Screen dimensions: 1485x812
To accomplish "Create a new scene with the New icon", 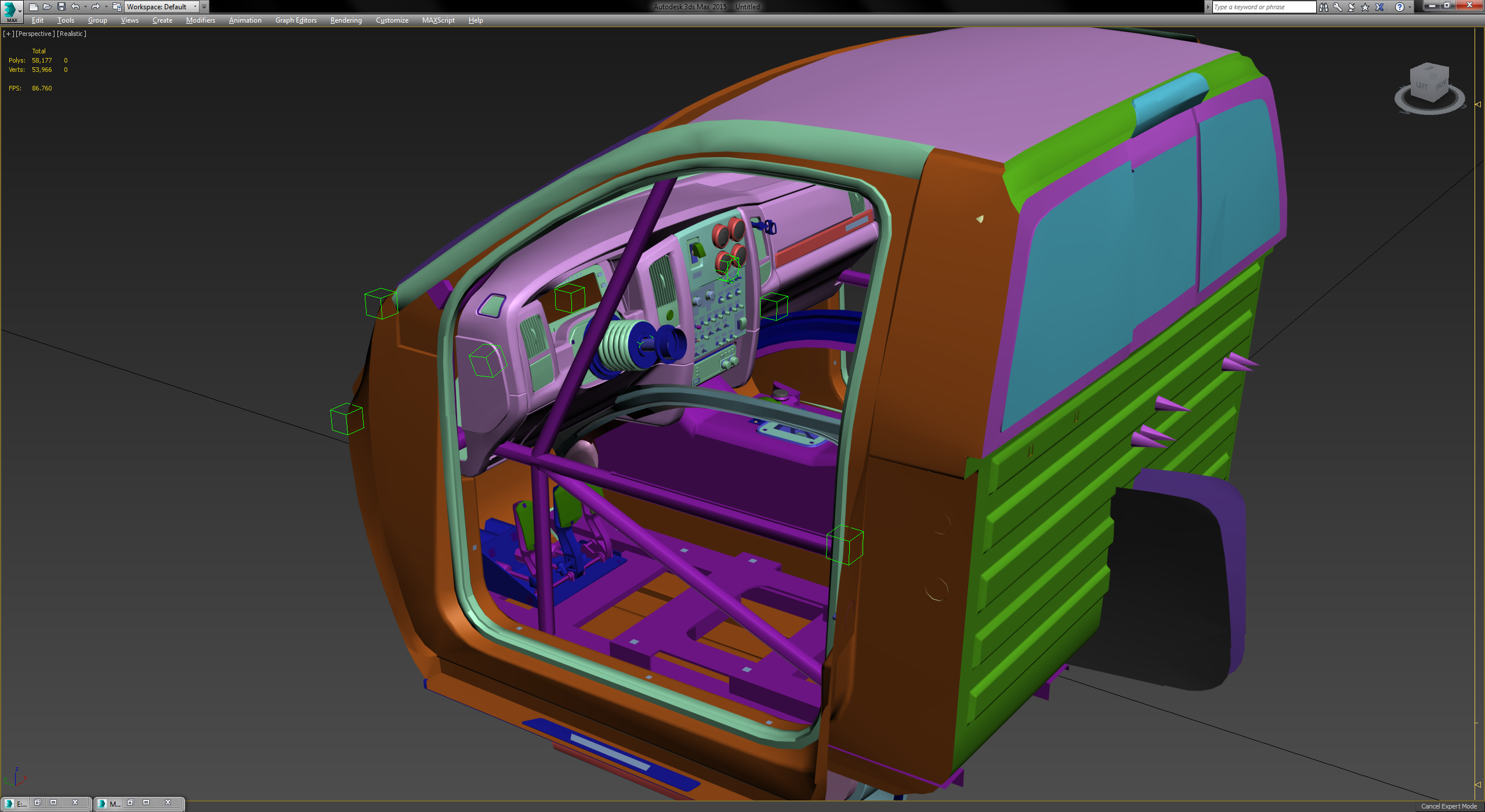I will [34, 6].
